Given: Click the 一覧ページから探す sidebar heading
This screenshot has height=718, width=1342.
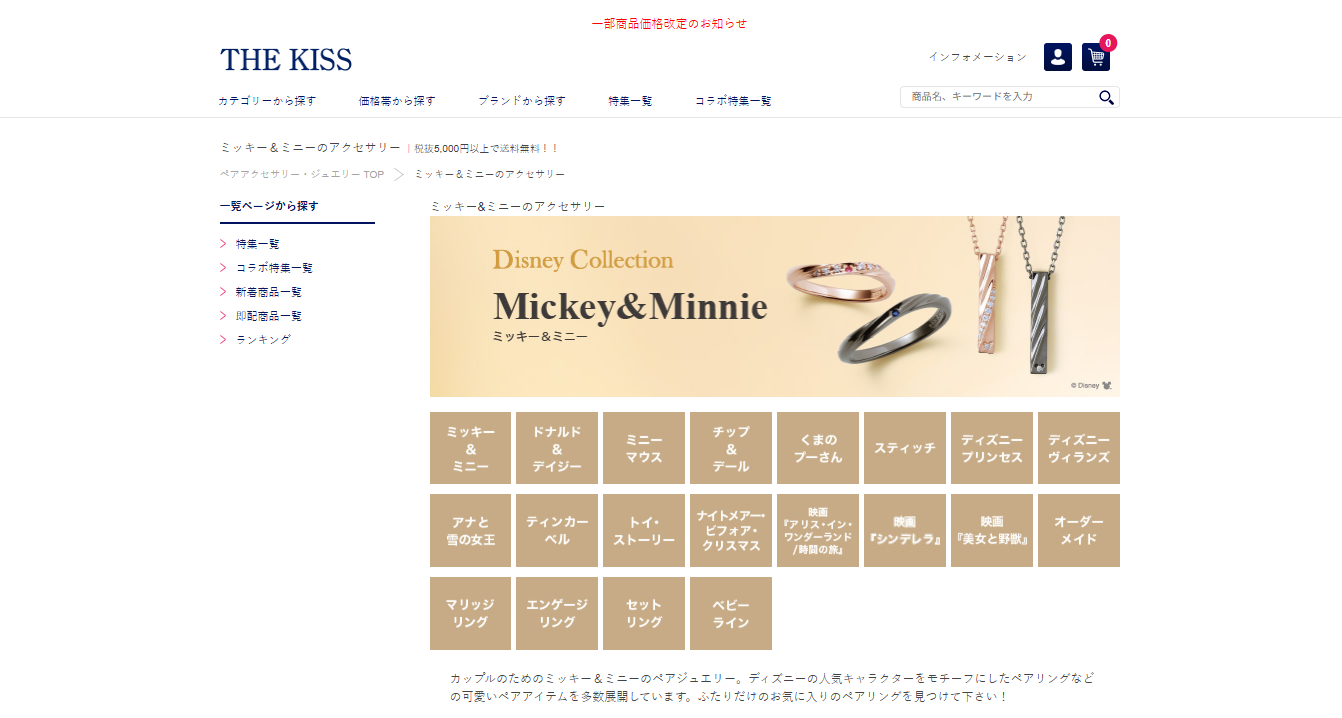Looking at the screenshot, I should pos(269,206).
